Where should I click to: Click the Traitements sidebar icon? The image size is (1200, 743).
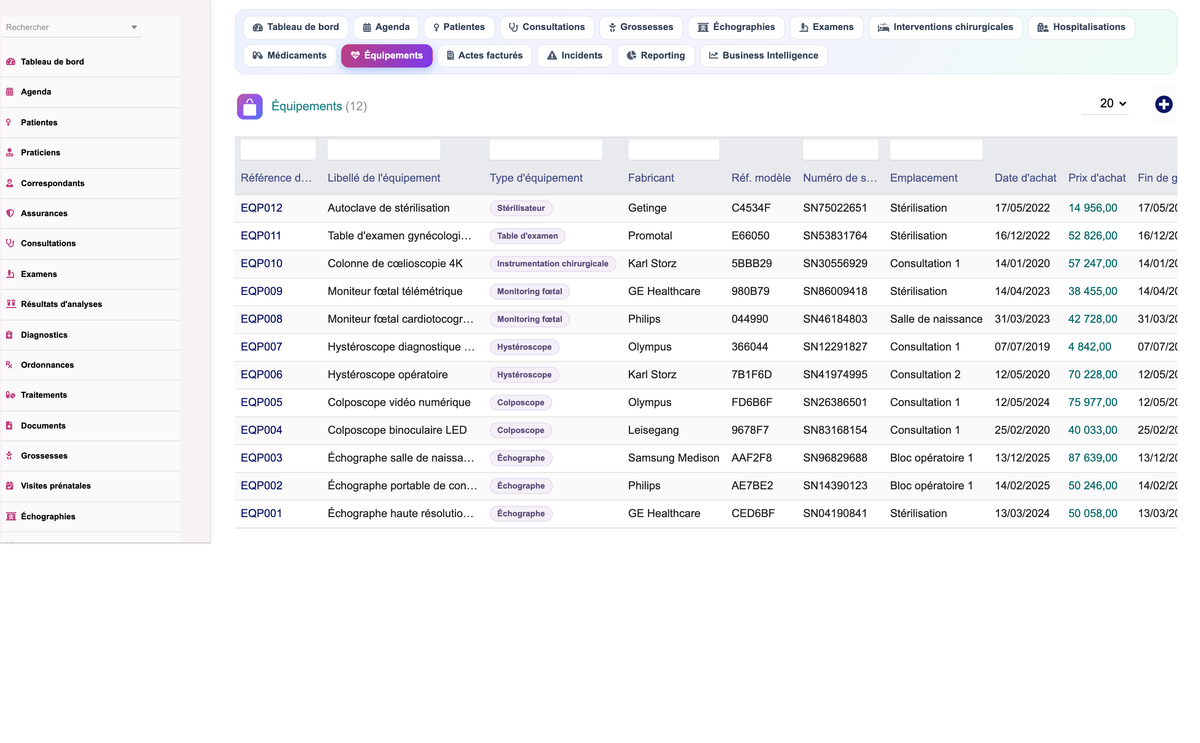pyautogui.click(x=10, y=395)
